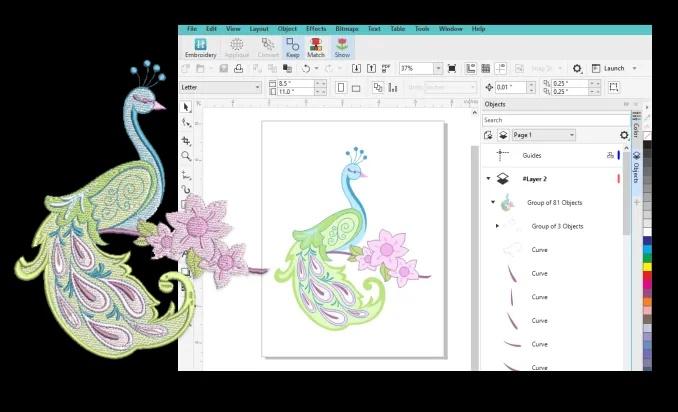678x412 pixels.
Task: Click the Embroidery toolbar button
Action: click(200, 47)
